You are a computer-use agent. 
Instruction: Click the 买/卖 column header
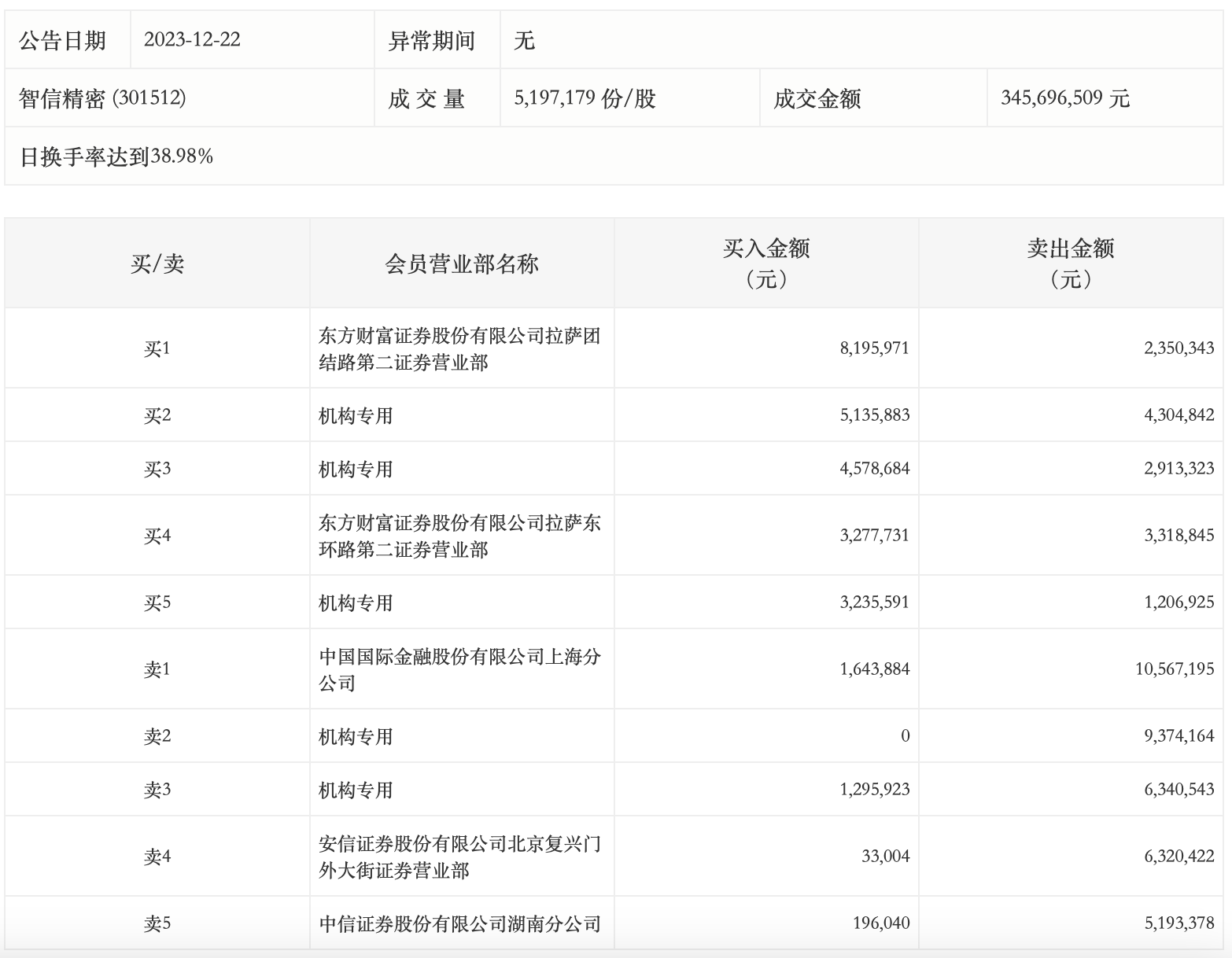157,263
